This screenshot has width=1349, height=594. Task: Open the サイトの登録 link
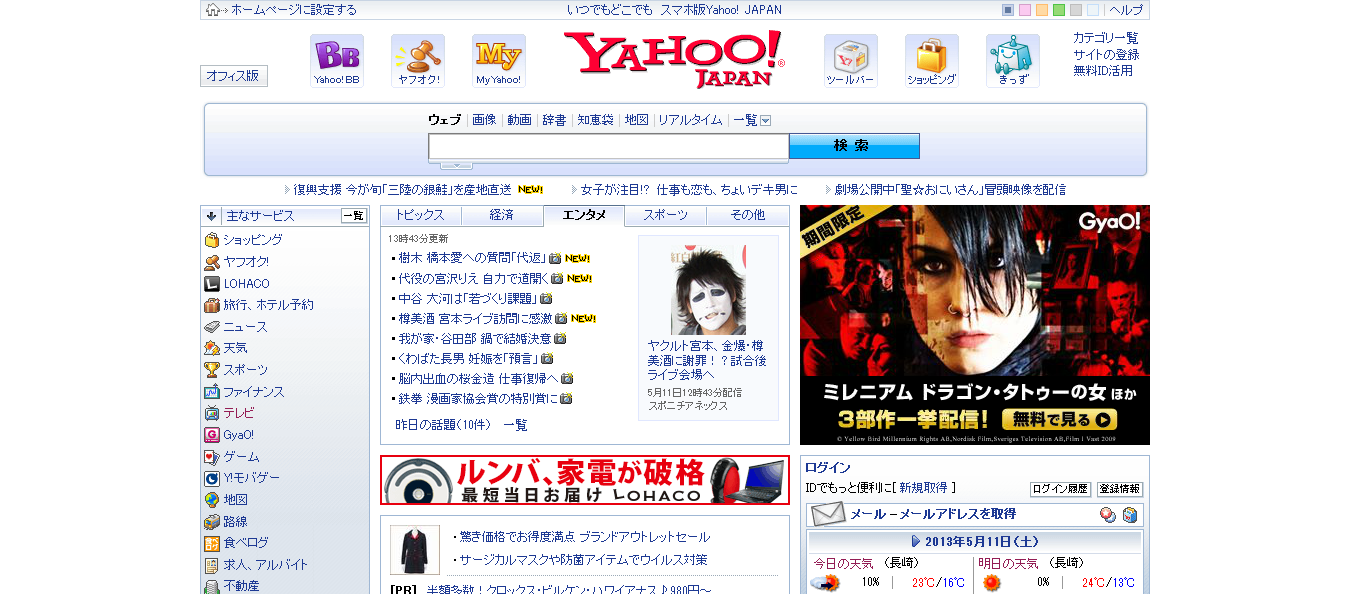tap(1106, 55)
